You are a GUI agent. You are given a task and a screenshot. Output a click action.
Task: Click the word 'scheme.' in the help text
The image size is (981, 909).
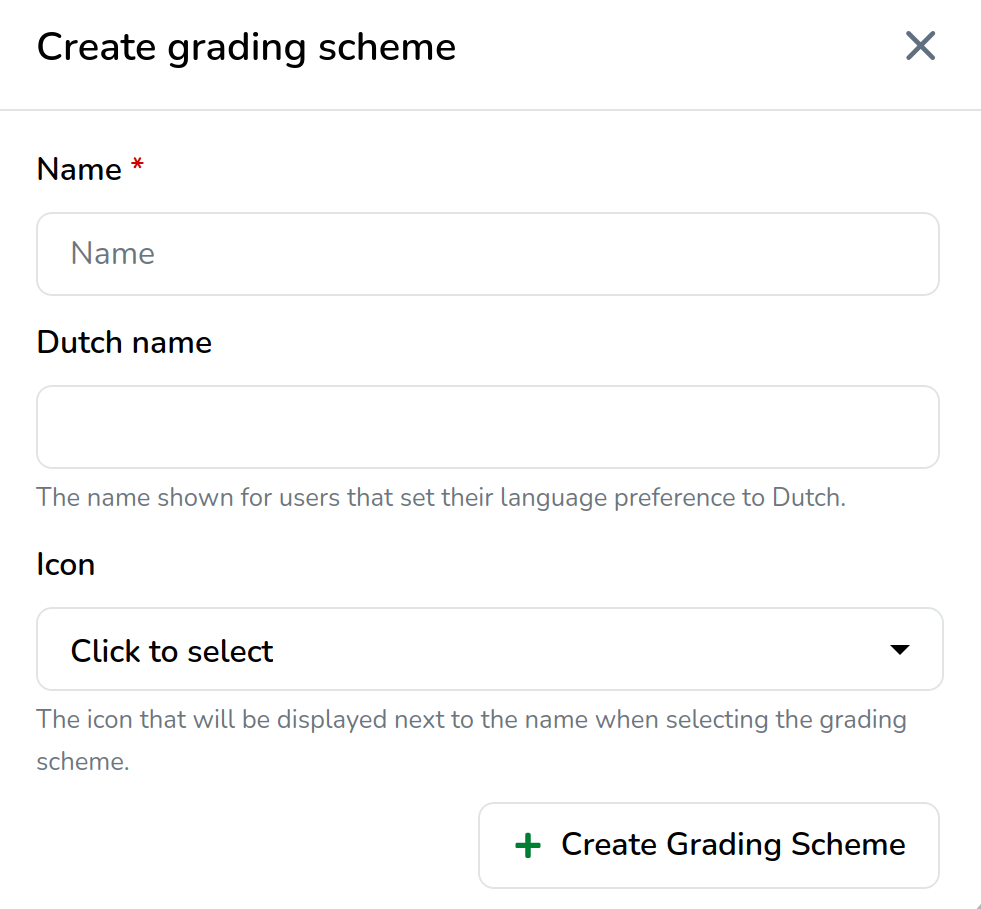point(83,762)
